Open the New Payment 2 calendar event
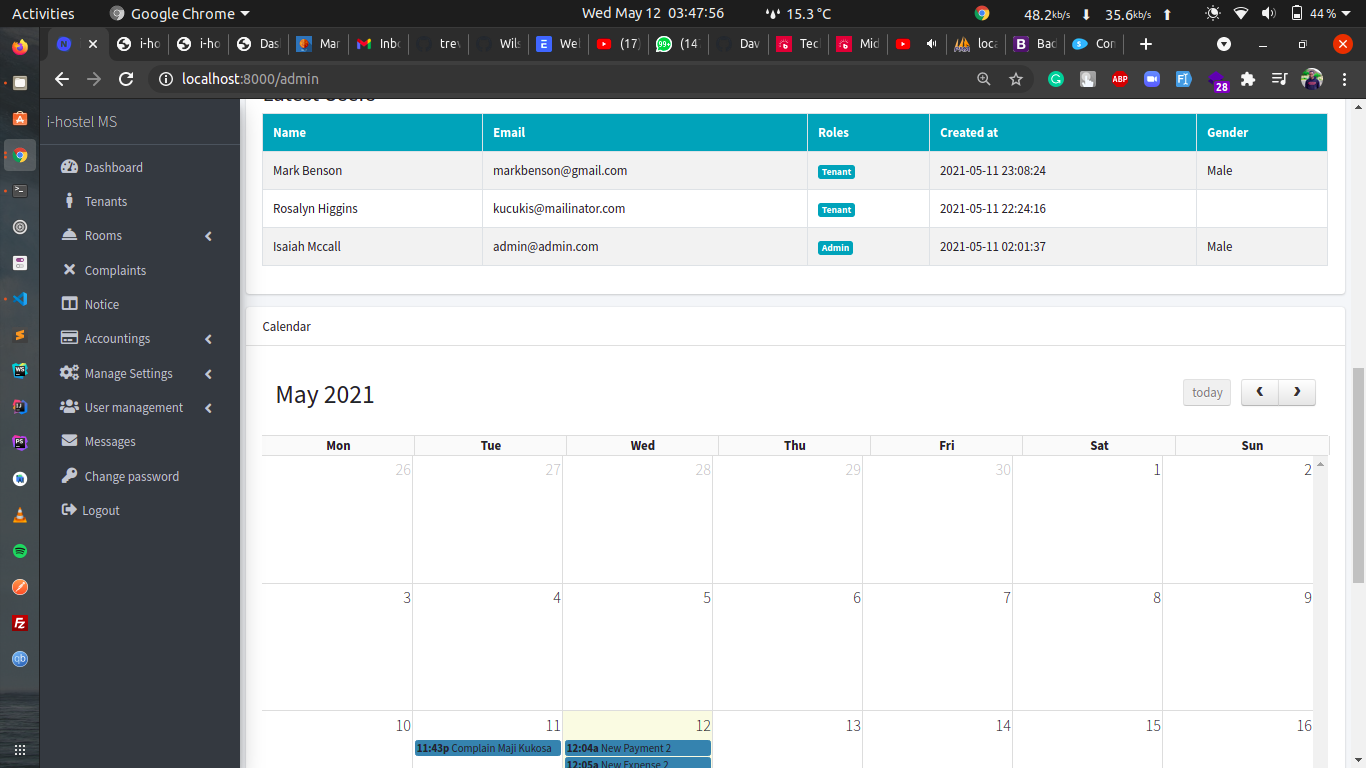The image size is (1366, 768). 638,748
